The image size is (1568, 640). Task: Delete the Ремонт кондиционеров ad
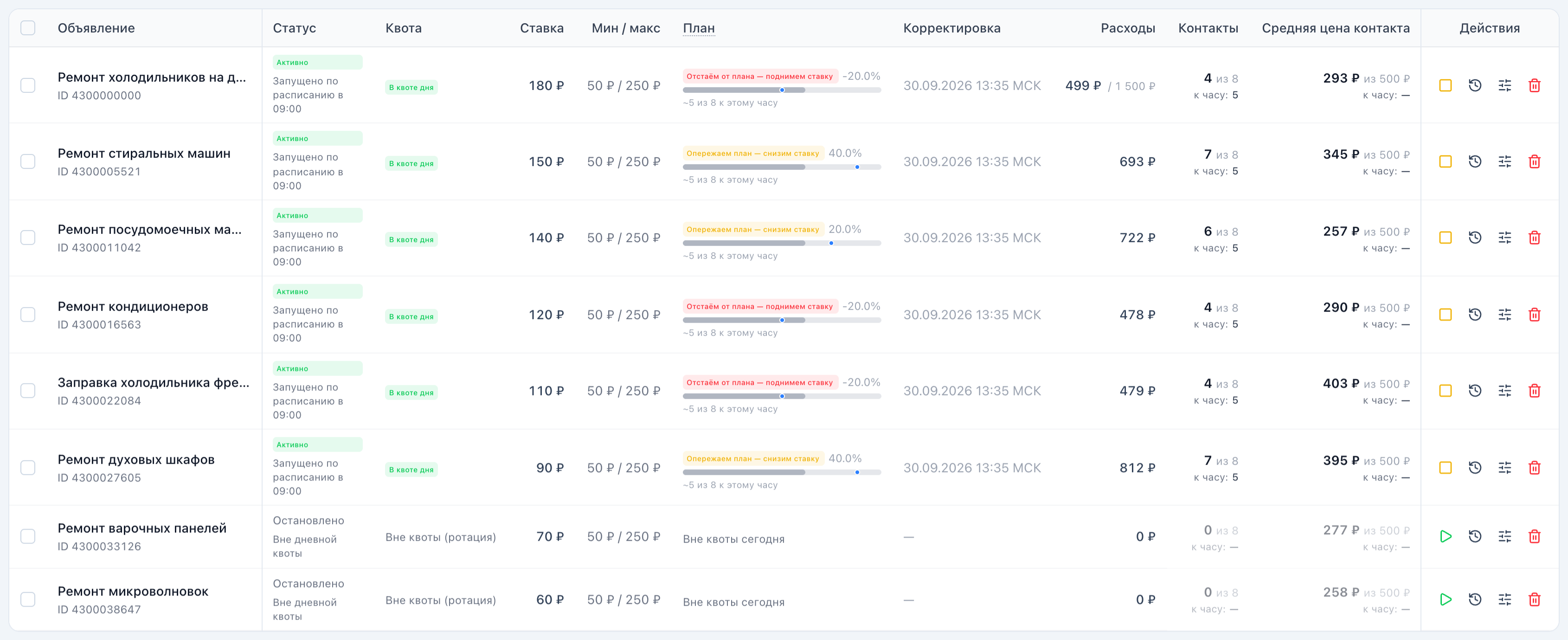1534,314
